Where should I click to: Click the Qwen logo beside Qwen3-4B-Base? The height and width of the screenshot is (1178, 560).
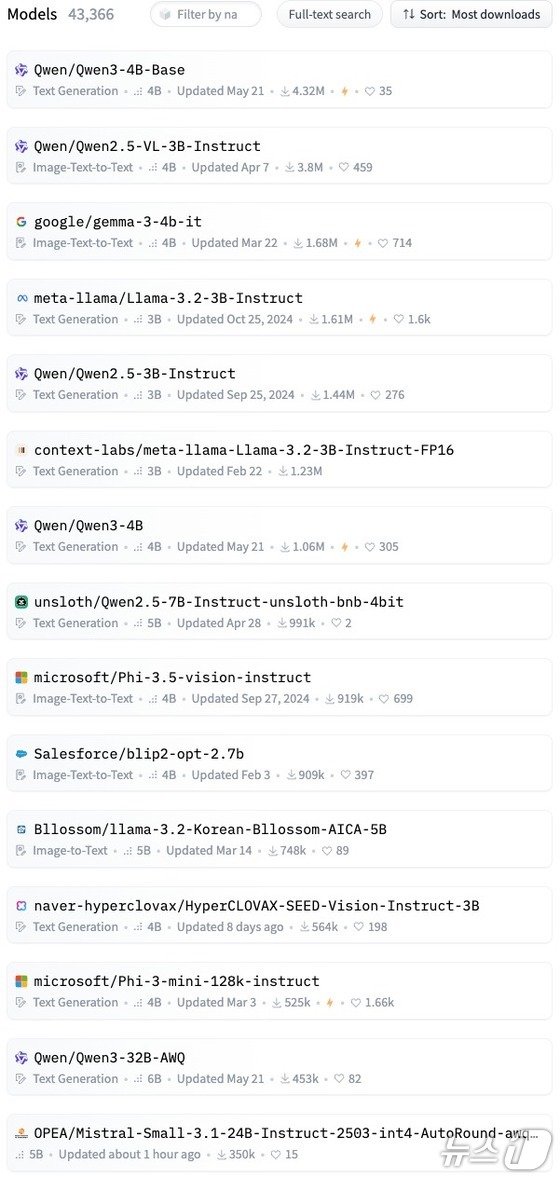[x=21, y=70]
